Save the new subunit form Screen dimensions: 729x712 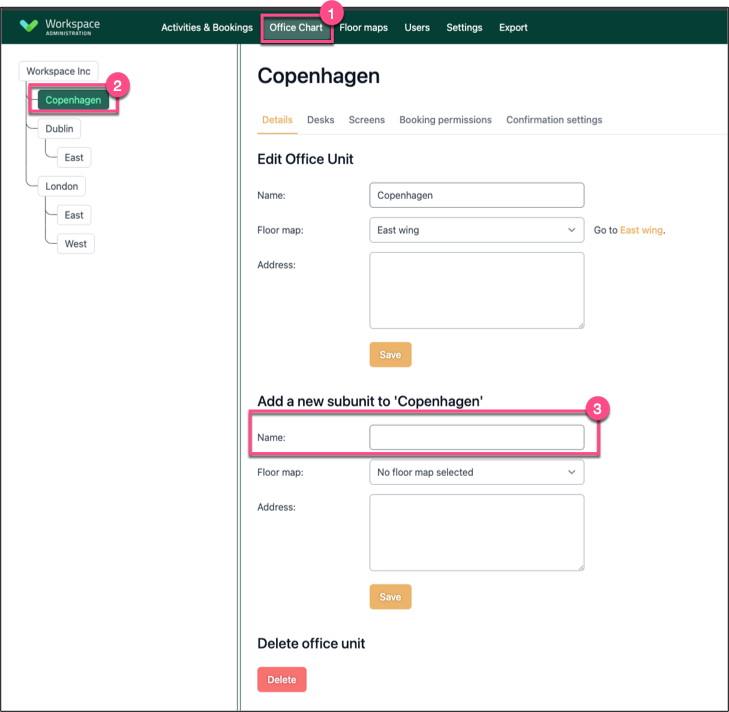[x=390, y=597]
